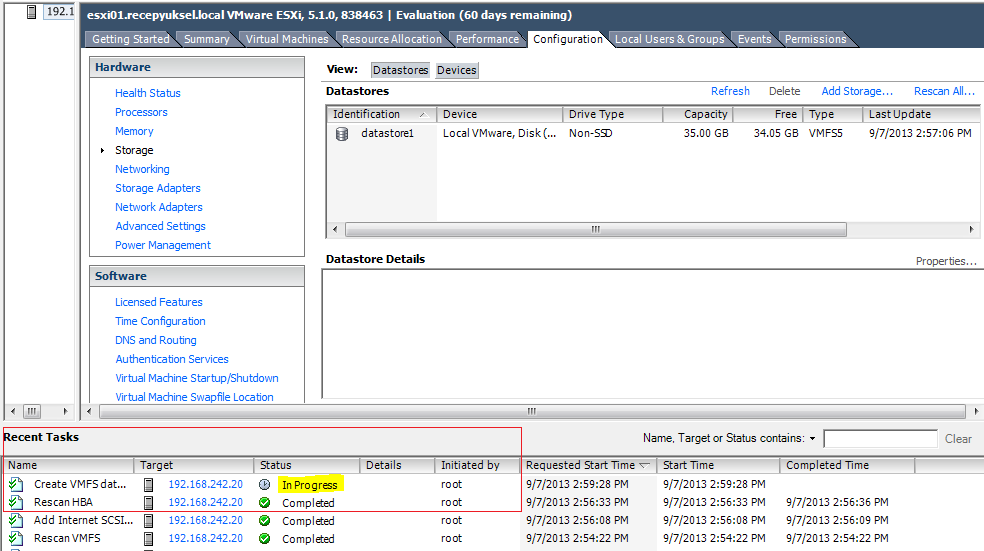The image size is (984, 551).
Task: Go to the Resource Allocation tab
Action: point(392,39)
